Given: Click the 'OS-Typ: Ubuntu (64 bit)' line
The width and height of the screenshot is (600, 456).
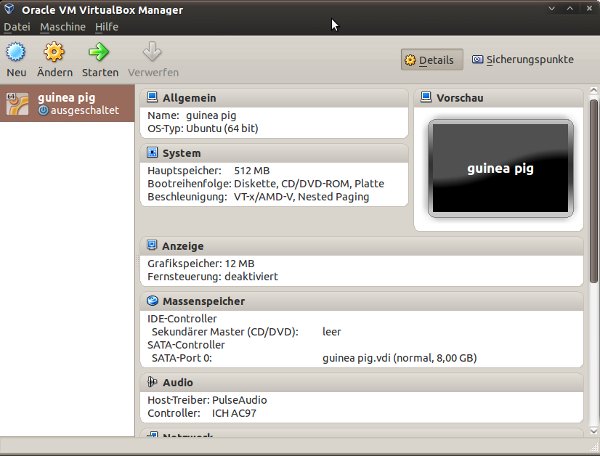Looking at the screenshot, I should coord(203,128).
